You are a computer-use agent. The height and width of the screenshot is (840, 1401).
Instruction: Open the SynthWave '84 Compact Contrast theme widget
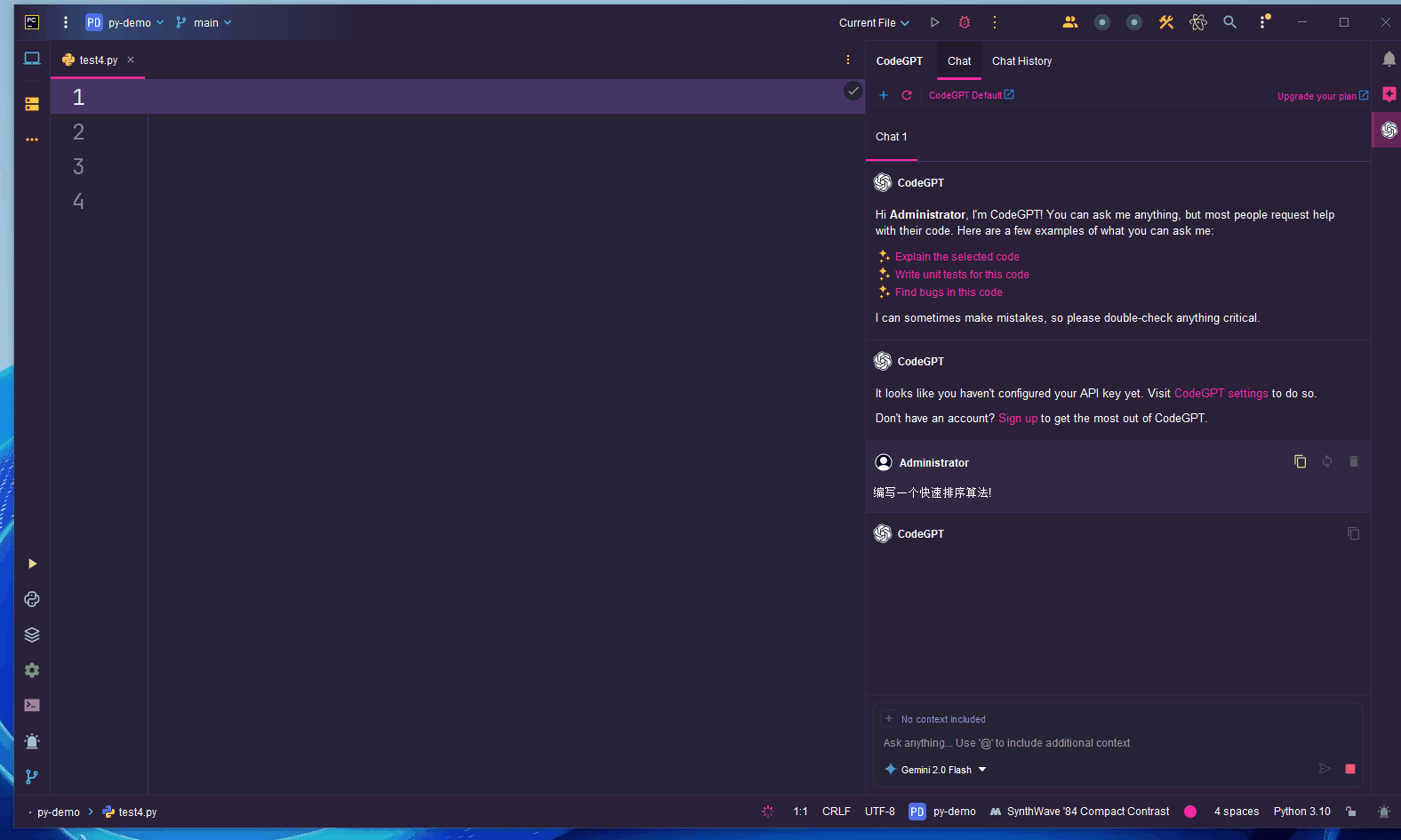click(1080, 812)
